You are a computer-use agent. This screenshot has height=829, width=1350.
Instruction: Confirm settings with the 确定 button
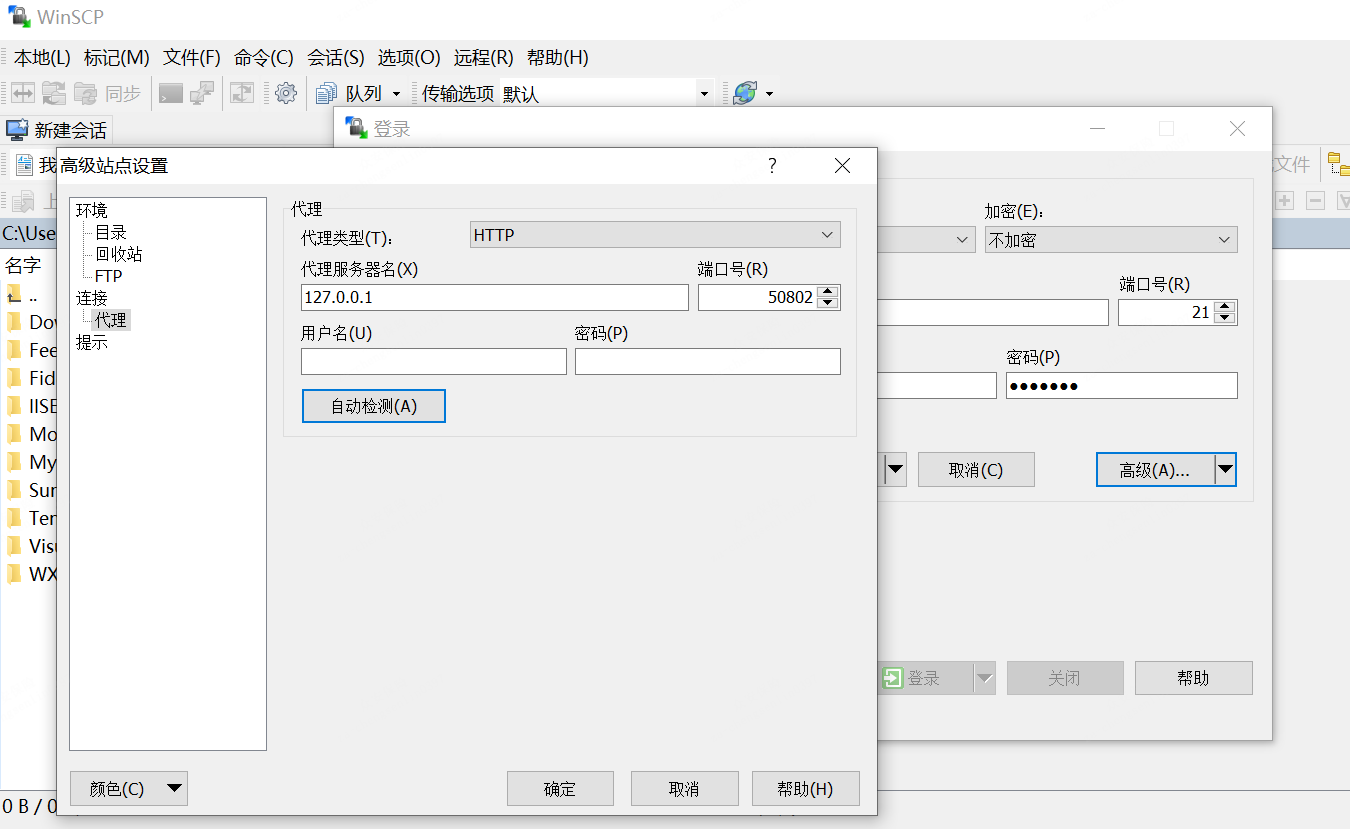point(559,788)
